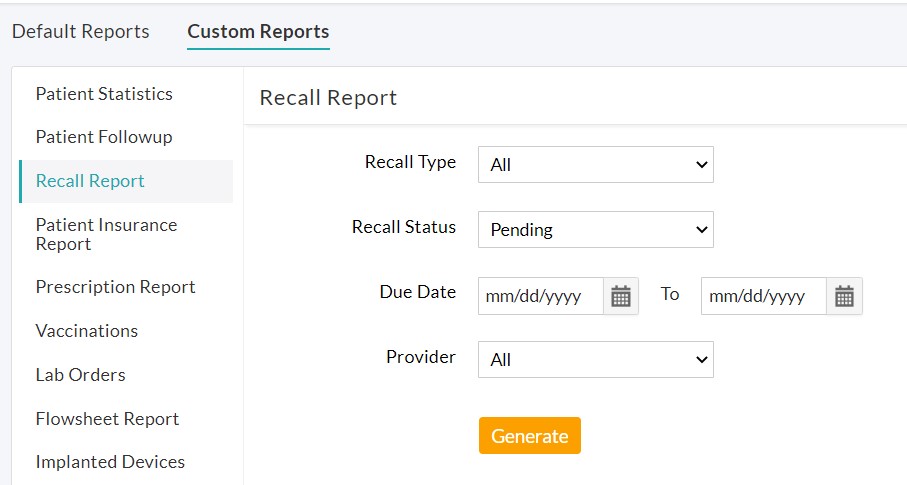Image resolution: width=907 pixels, height=485 pixels.
Task: Click the To label between dates
Action: (x=670, y=294)
